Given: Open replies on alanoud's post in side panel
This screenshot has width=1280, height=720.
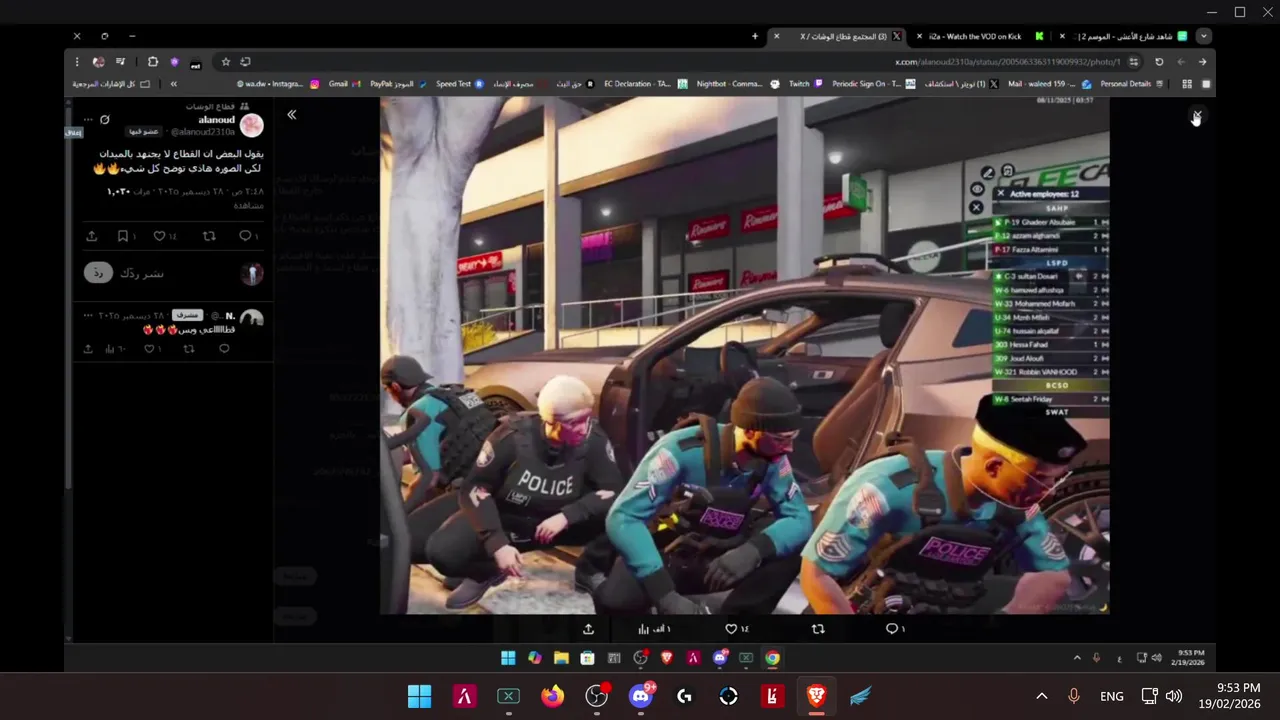Looking at the screenshot, I should 245,236.
